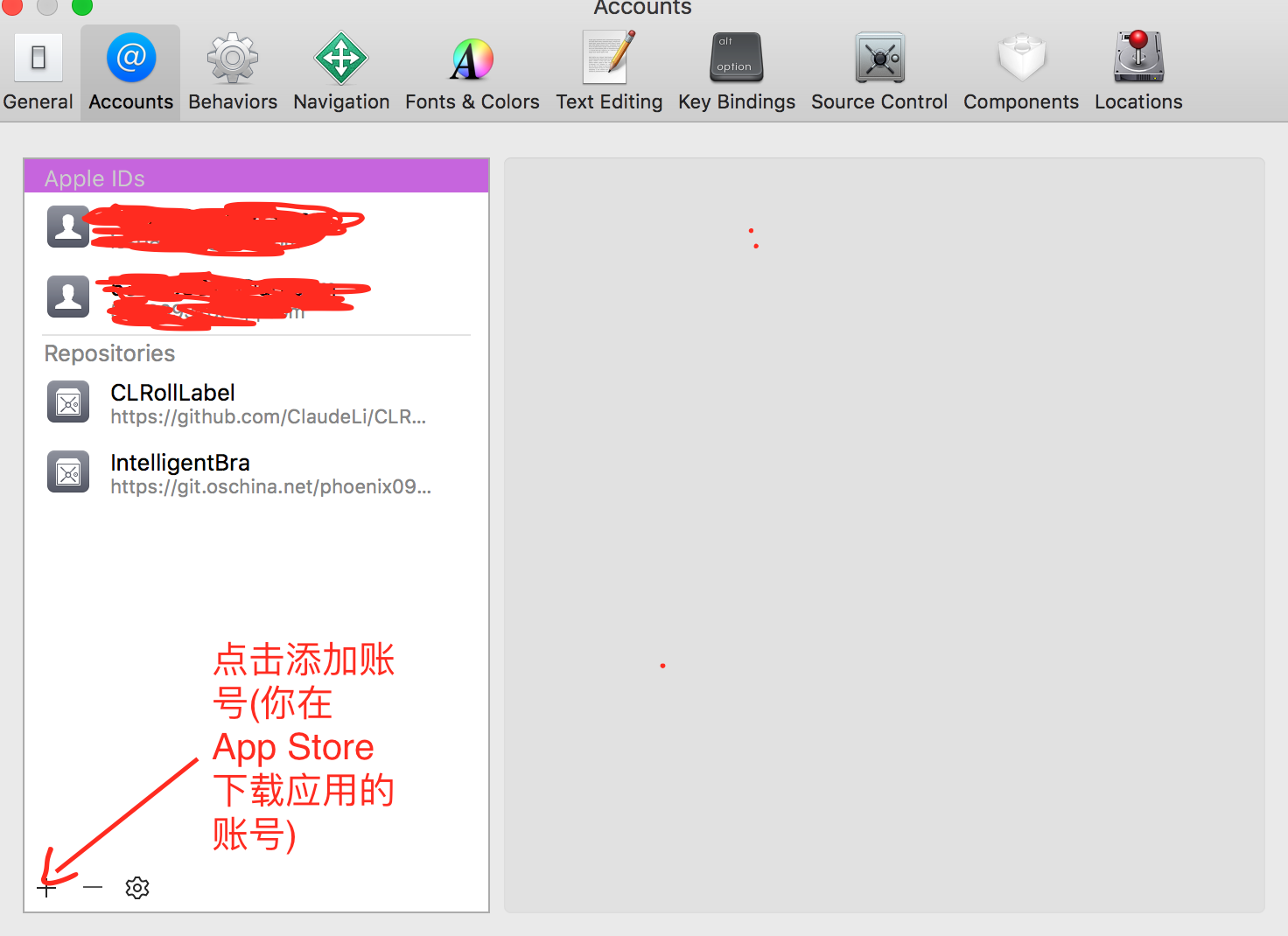The image size is (1288, 936).
Task: Click the Behaviors tab label
Action: click(x=233, y=101)
